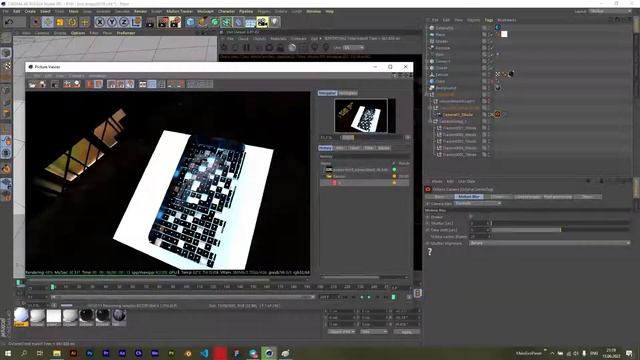Click the Navigator preview thumbnail

361,116
